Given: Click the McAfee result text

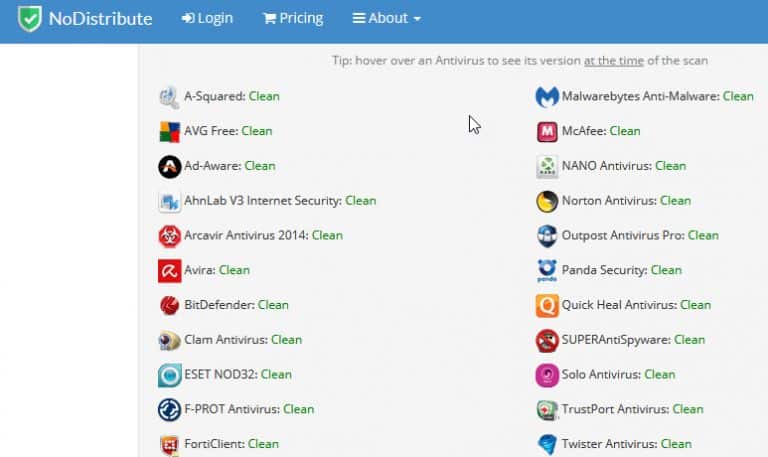Looking at the screenshot, I should pos(601,131).
